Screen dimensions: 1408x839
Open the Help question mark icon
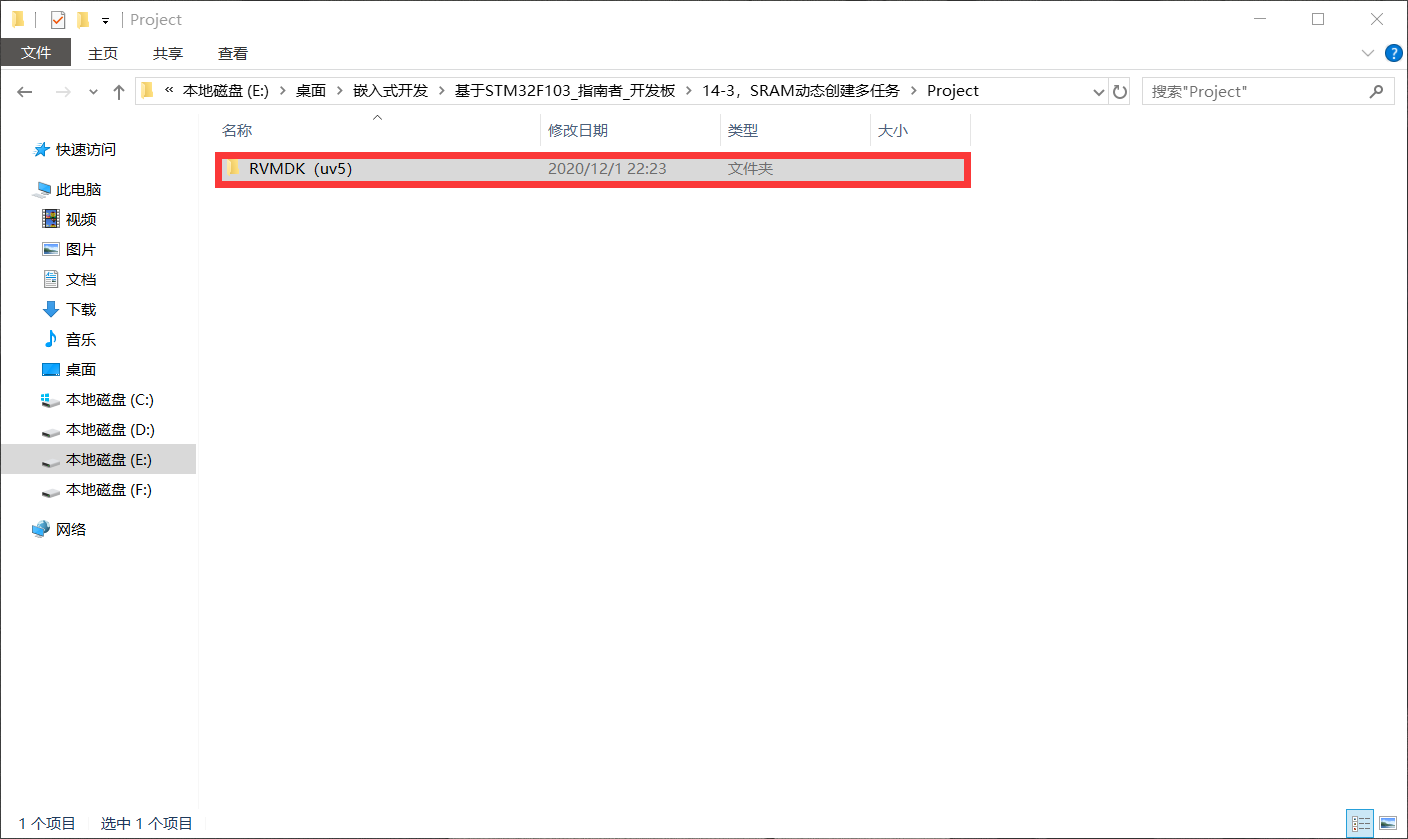point(1394,52)
